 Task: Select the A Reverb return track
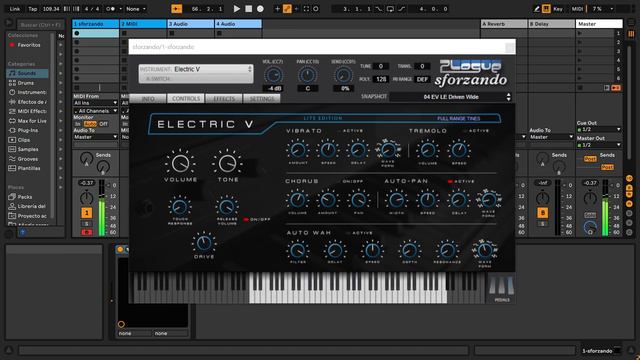click(504, 24)
